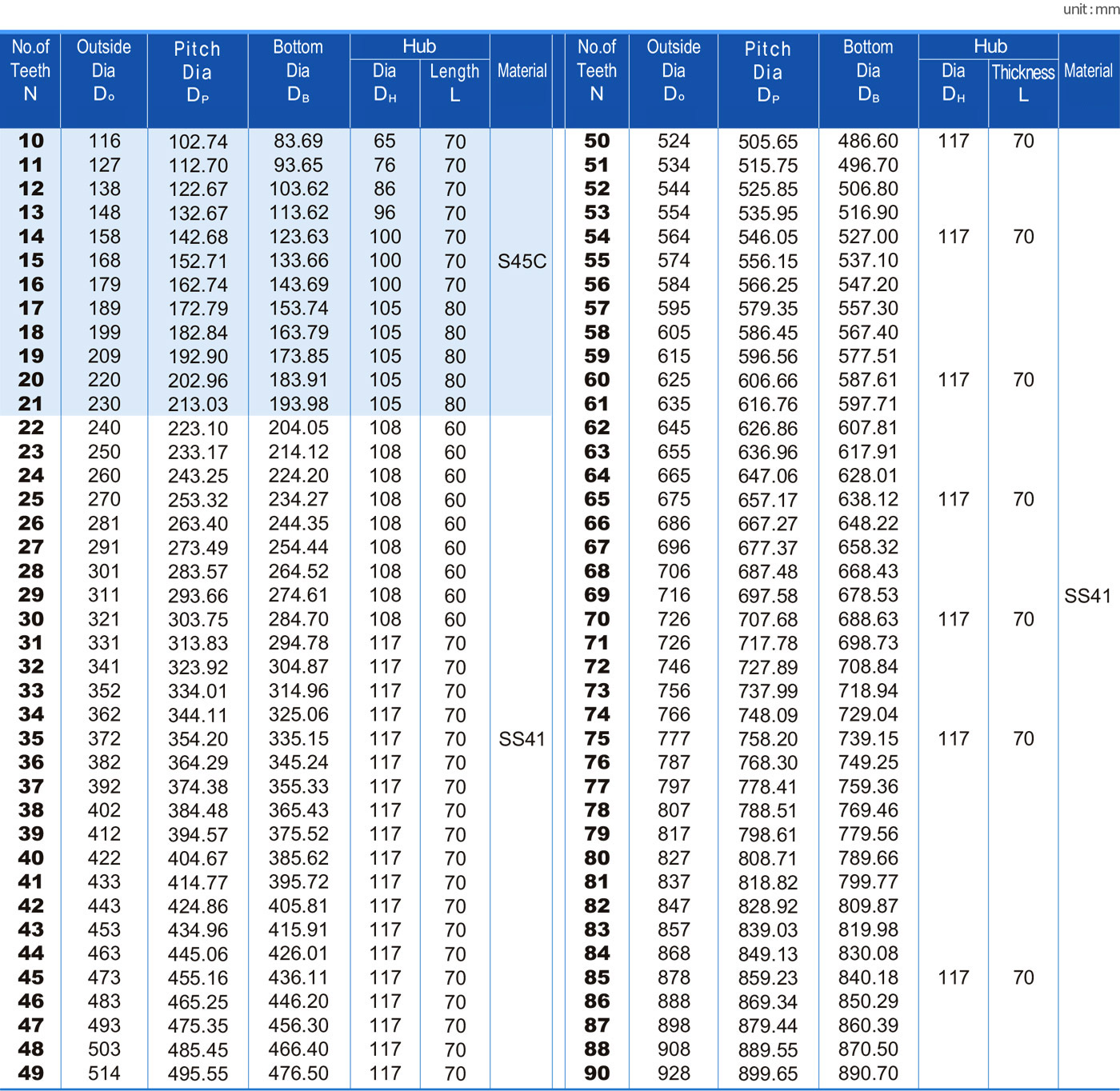
Task: Click bottom diameter 840.18
Action: [x=868, y=977]
